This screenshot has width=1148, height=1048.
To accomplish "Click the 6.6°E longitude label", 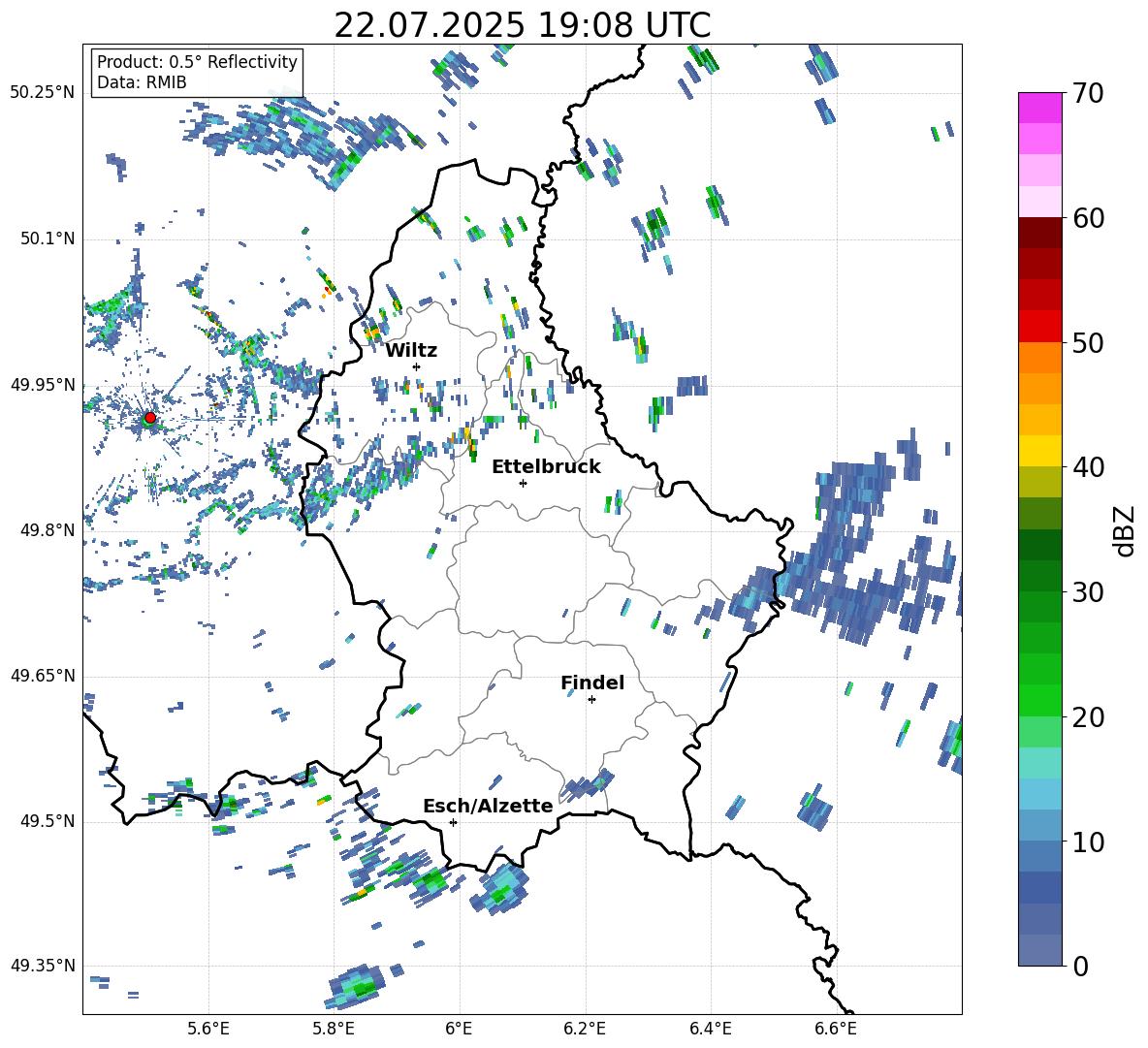I will click(x=836, y=1029).
